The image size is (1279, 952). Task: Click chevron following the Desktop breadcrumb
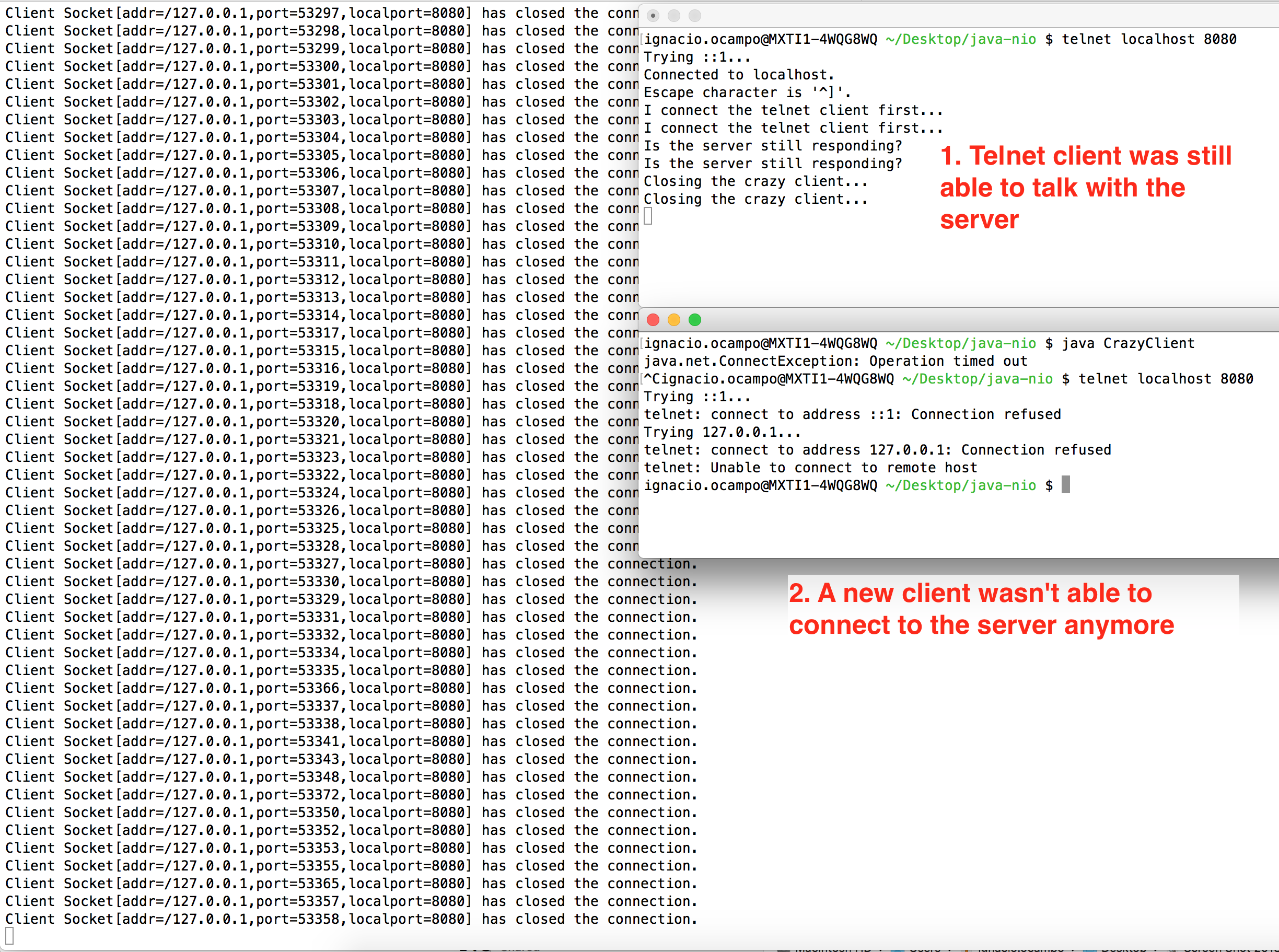tap(1155, 948)
